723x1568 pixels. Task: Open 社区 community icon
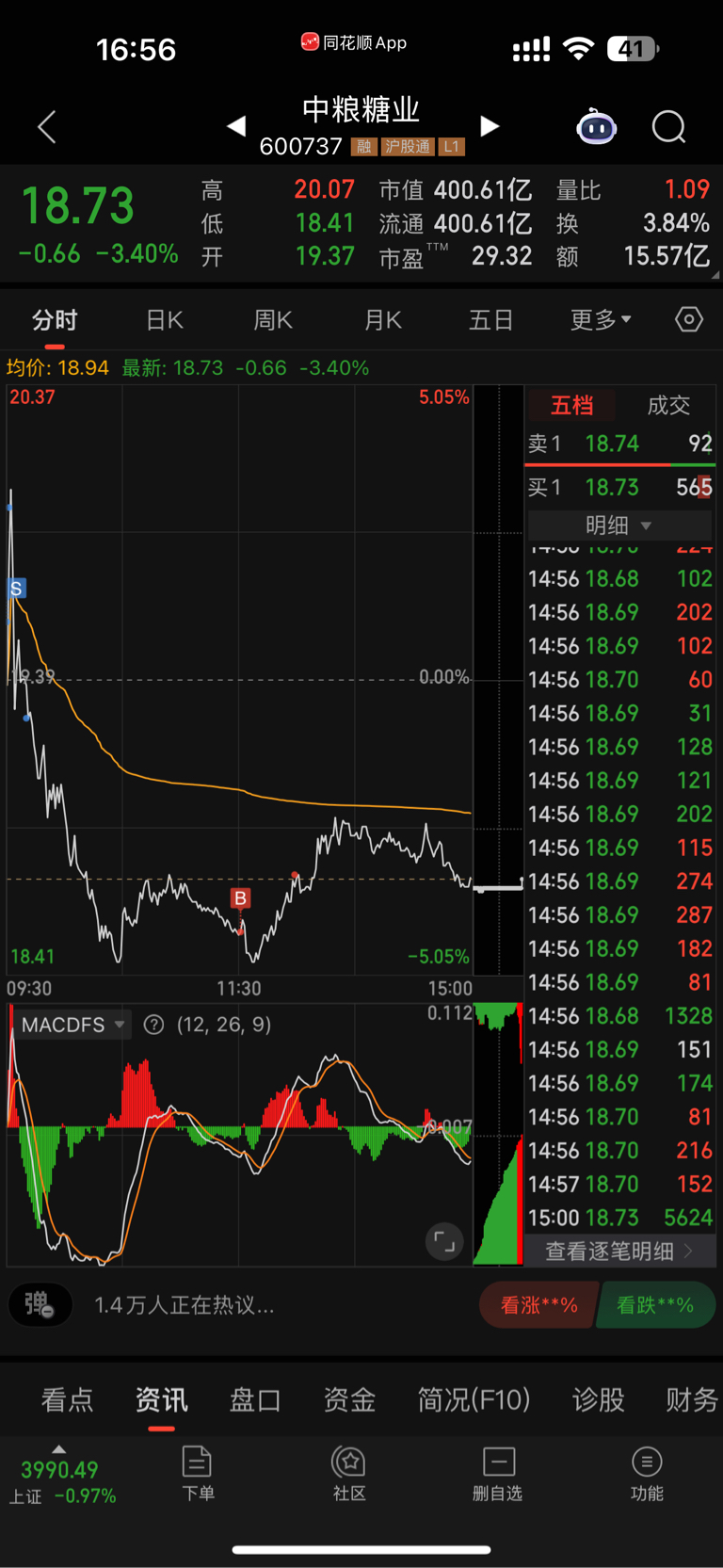click(349, 1473)
